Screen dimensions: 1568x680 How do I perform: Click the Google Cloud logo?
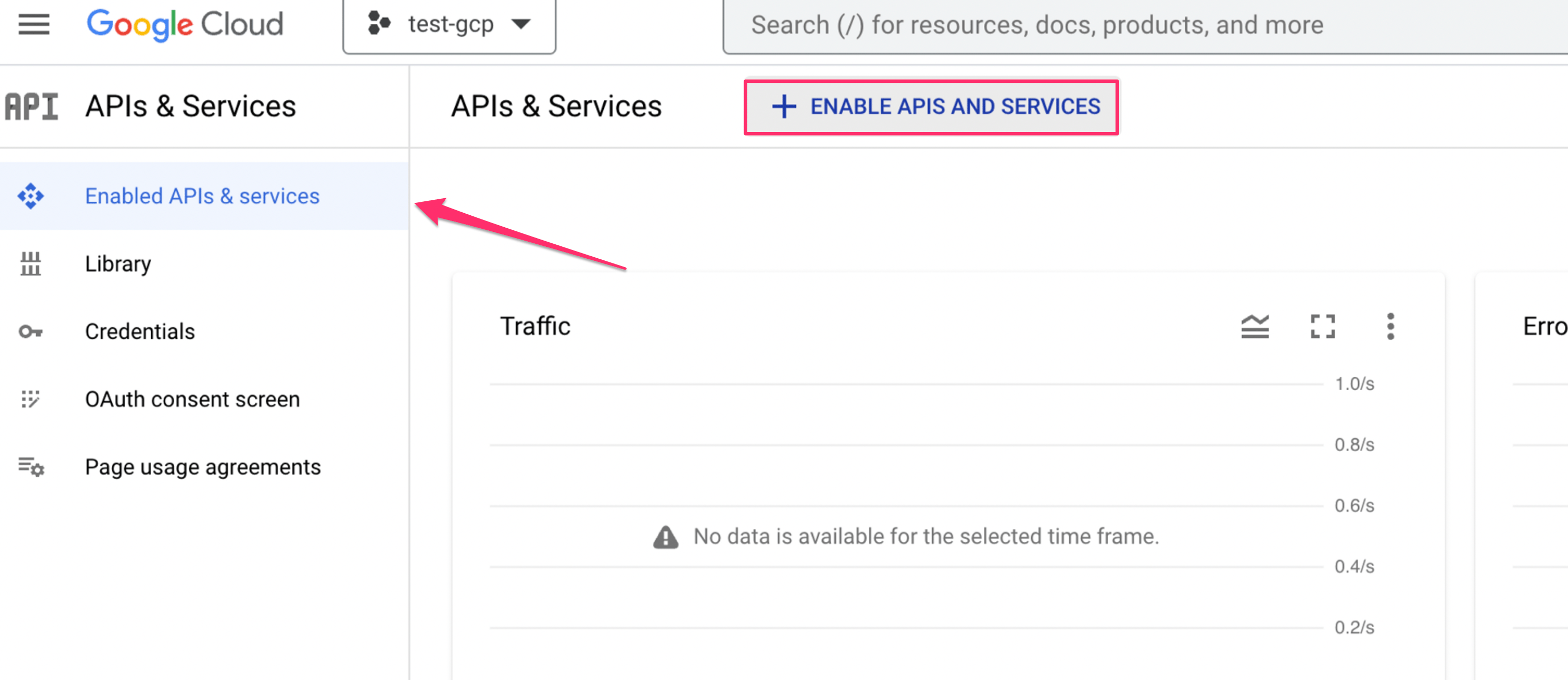click(x=185, y=24)
